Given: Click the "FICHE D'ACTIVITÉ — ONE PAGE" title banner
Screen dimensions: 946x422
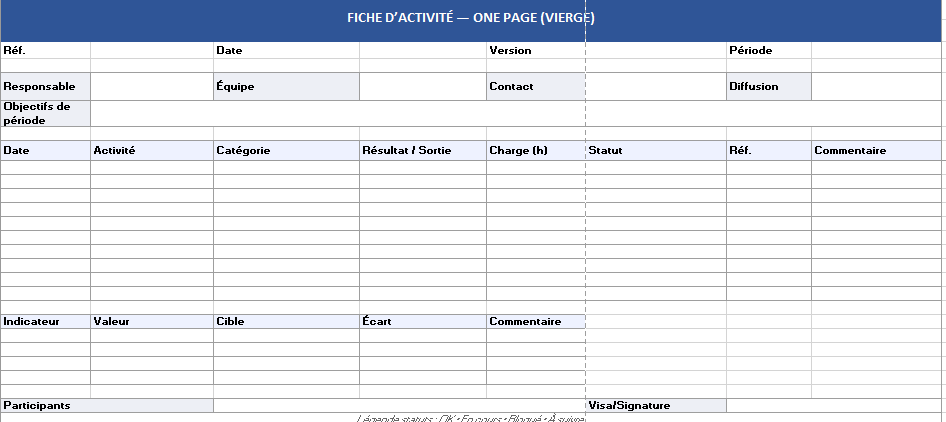Looking at the screenshot, I should click(472, 19).
